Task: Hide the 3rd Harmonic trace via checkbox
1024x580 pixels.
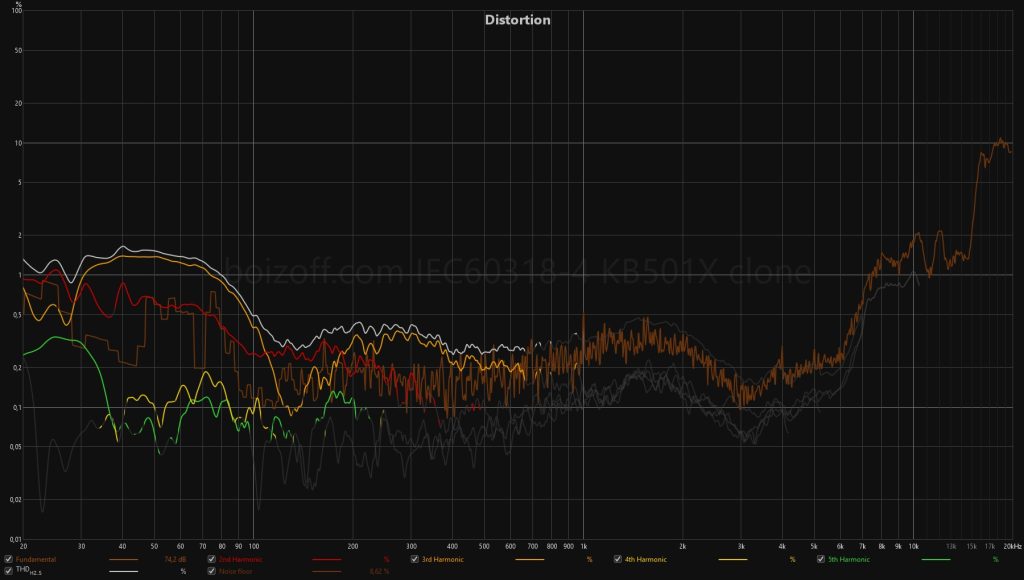Action: [x=415, y=559]
